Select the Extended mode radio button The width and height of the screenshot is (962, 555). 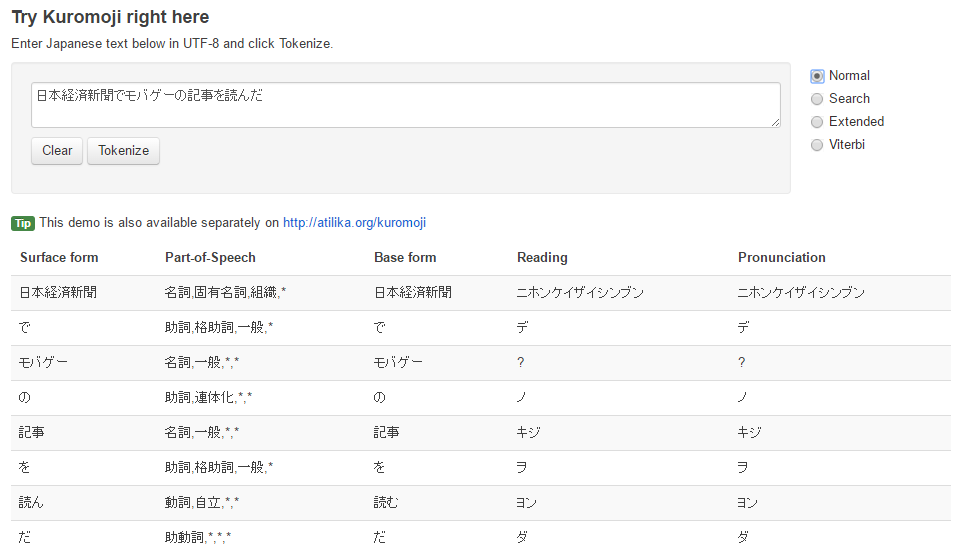(817, 122)
